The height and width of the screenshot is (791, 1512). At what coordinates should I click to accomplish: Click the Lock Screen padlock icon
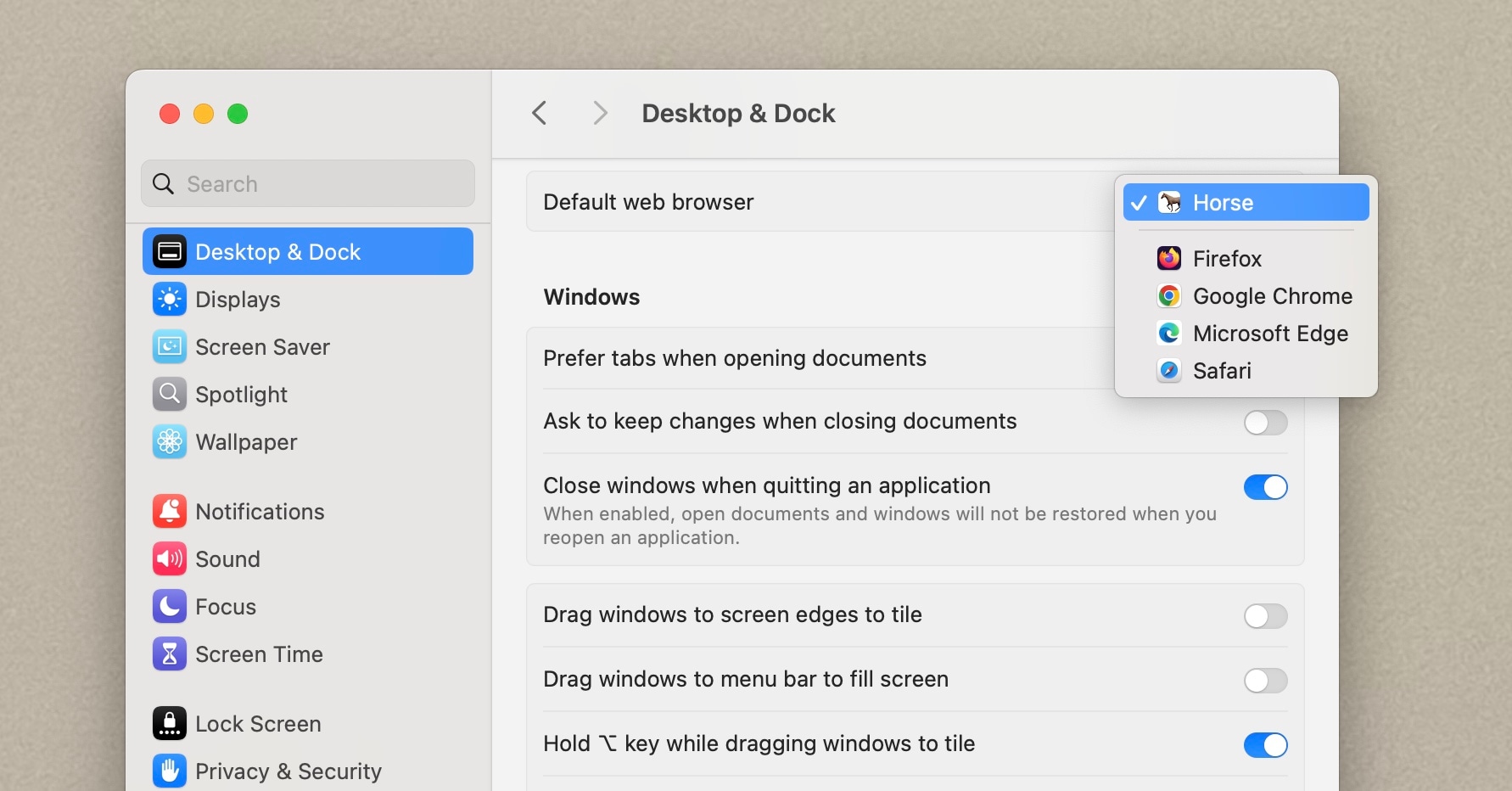point(170,723)
